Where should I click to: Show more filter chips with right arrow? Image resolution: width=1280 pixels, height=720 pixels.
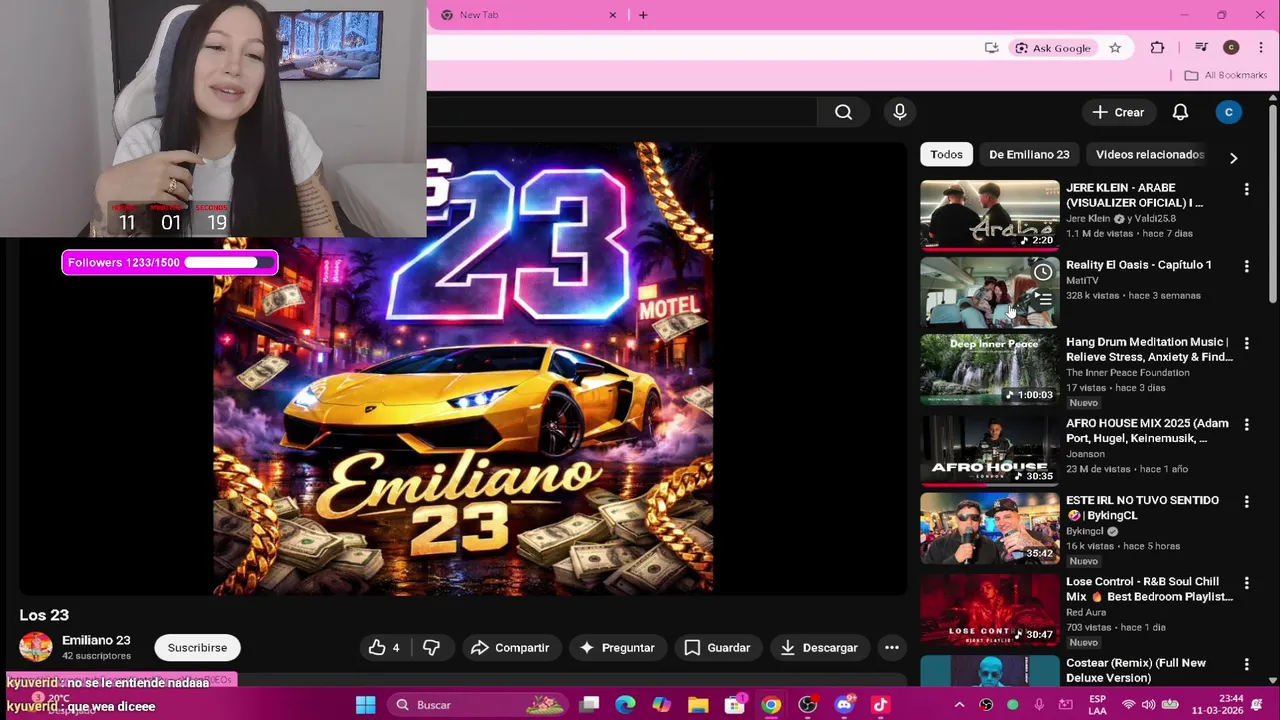[x=1233, y=158]
